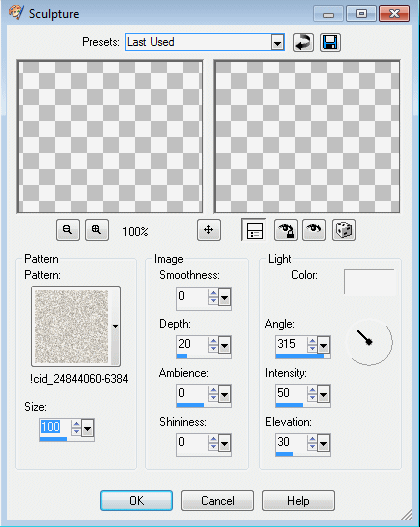Close the Sculpture dialog with X
The image size is (420, 527).
pos(394,14)
